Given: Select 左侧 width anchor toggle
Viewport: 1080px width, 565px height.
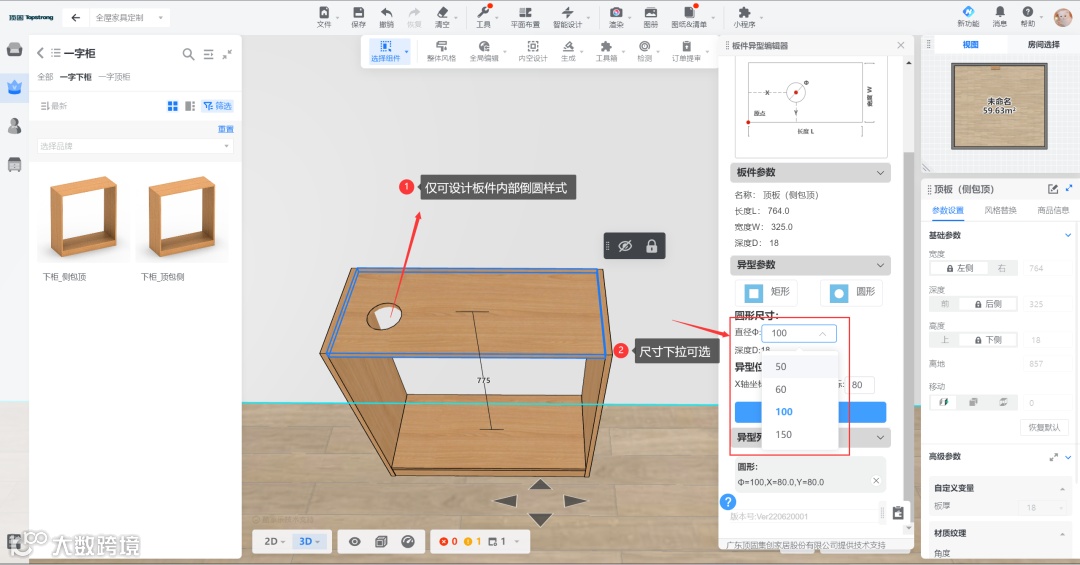Looking at the screenshot, I should pos(959,268).
